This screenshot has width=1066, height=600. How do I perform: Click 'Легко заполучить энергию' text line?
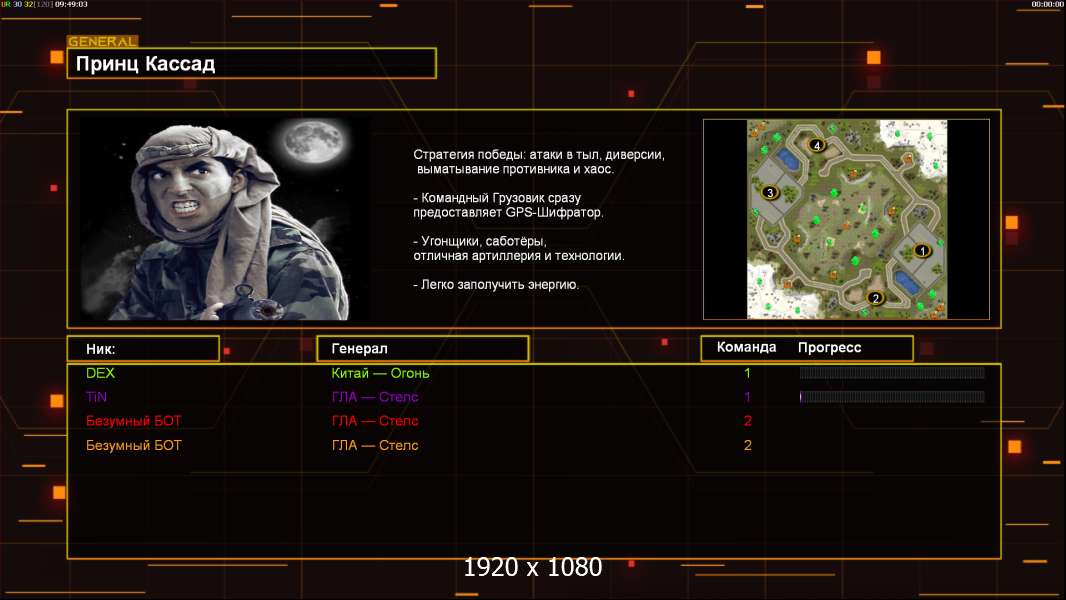(x=496, y=284)
